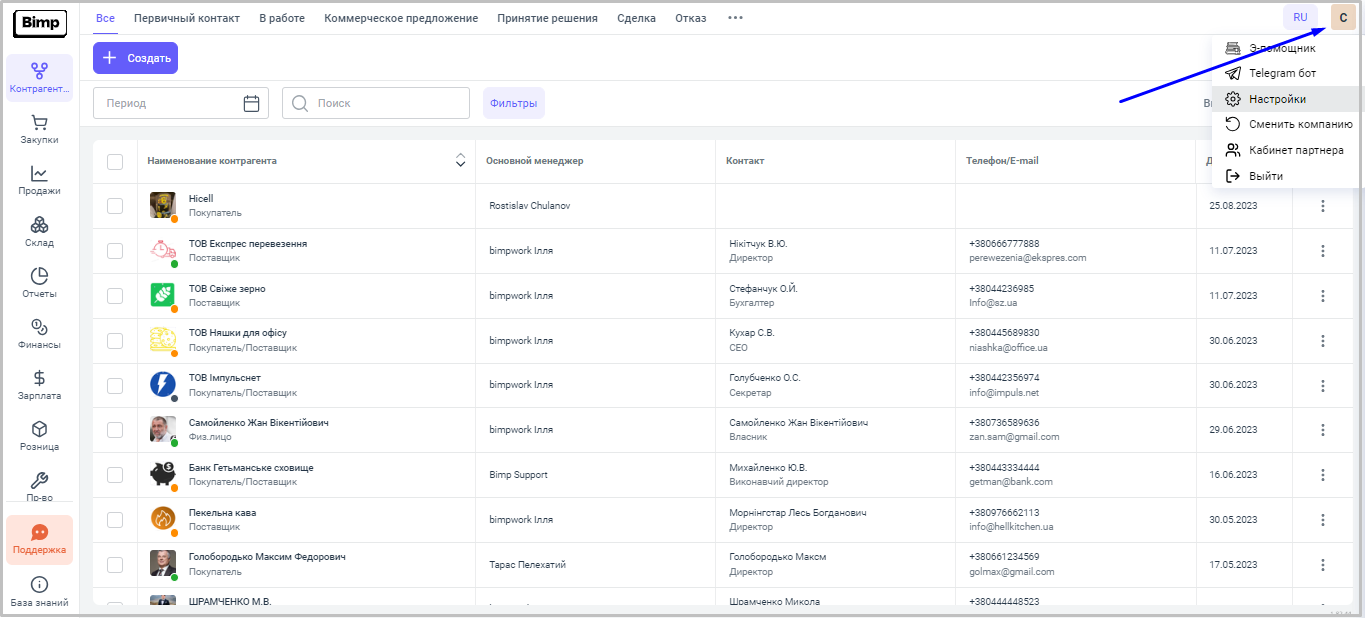This screenshot has height=618, width=1365.
Task: Open the RU language selector
Action: (x=1300, y=18)
